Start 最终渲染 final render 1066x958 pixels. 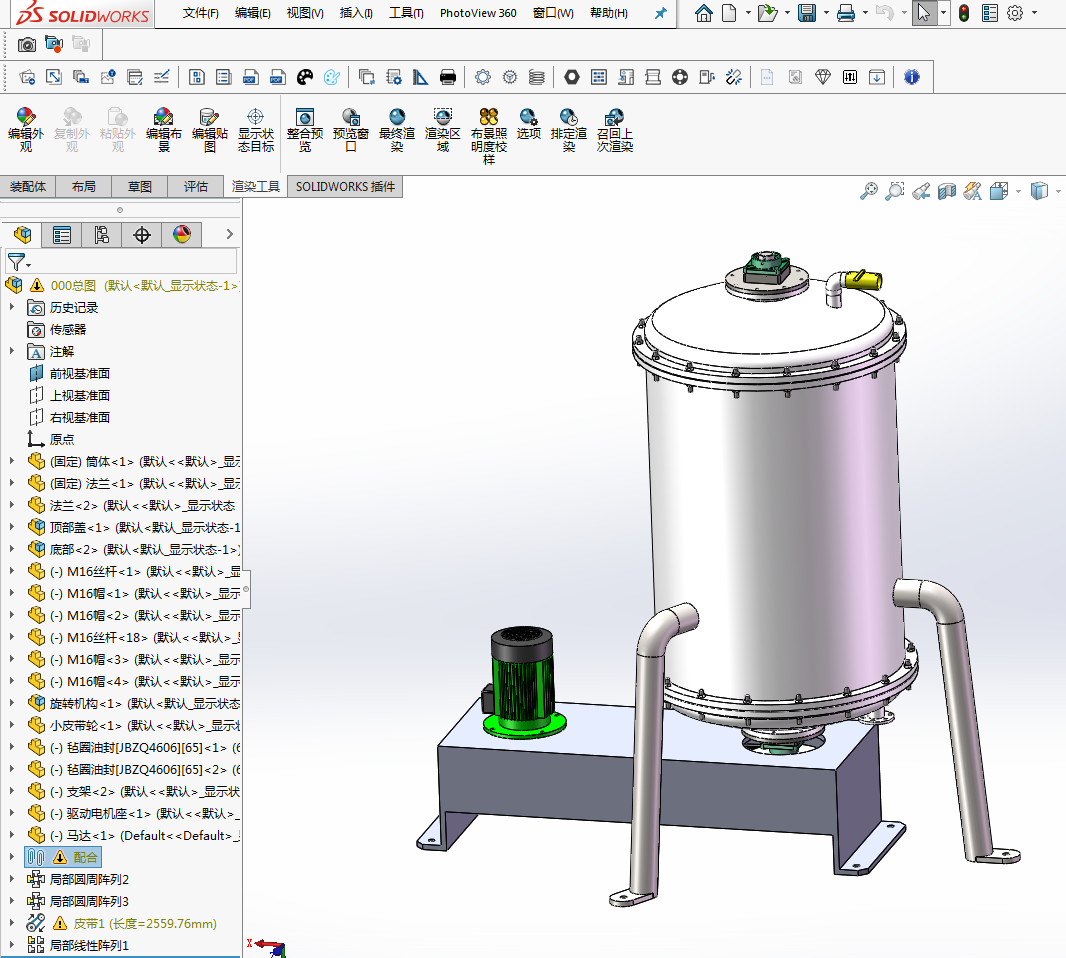pos(397,119)
